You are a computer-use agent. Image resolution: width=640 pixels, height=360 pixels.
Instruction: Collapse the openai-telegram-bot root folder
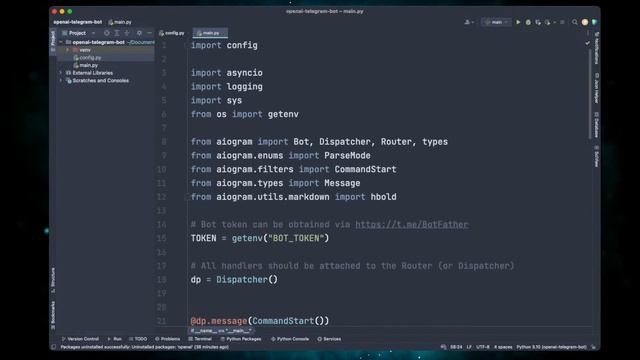click(61, 42)
